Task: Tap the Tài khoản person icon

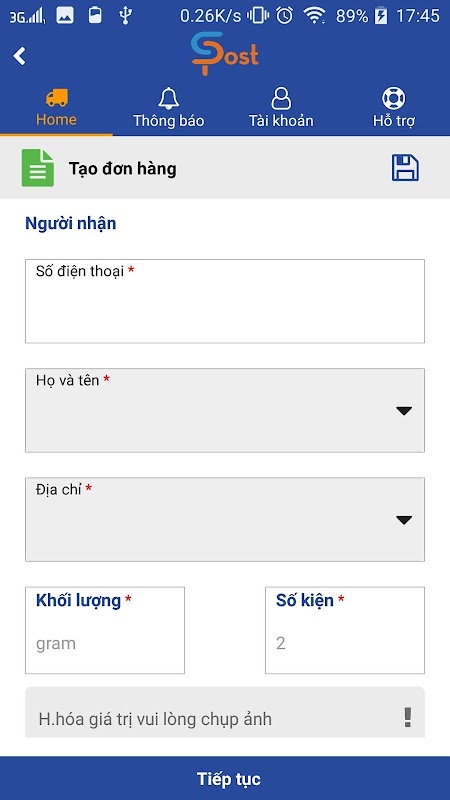Action: (x=281, y=98)
